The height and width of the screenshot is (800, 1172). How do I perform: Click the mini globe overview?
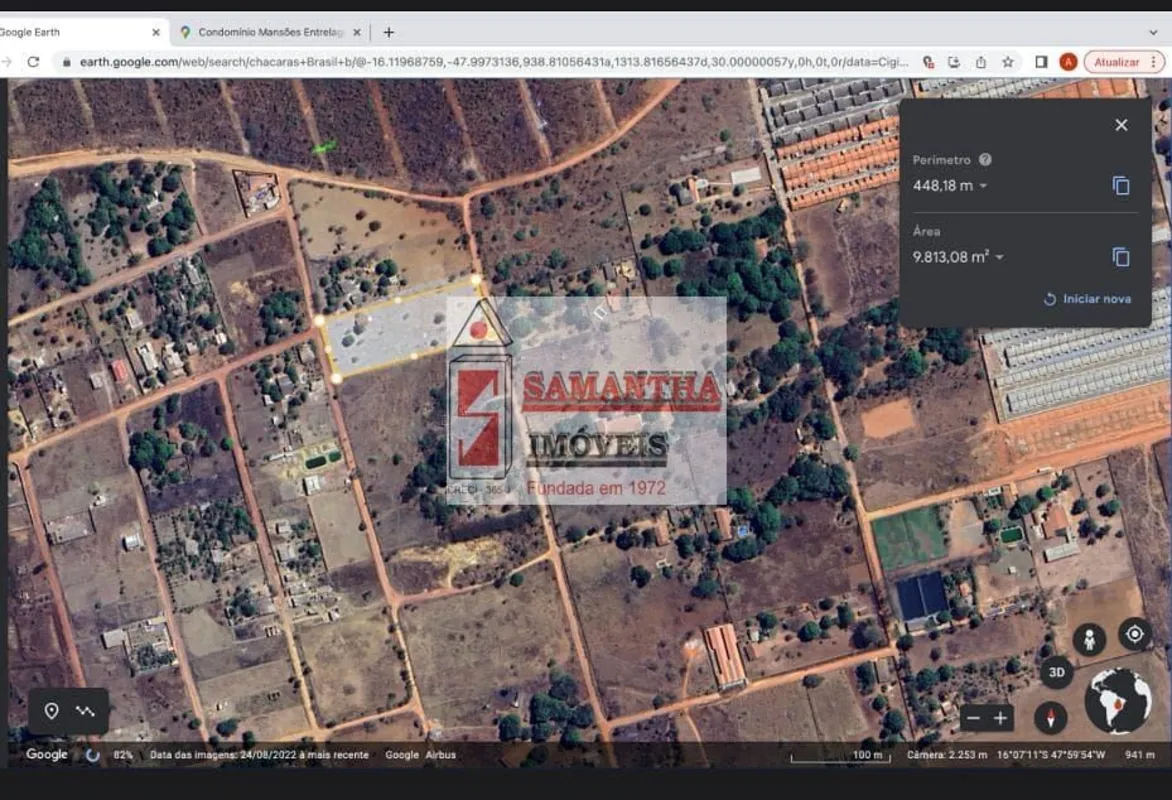[x=1118, y=701]
